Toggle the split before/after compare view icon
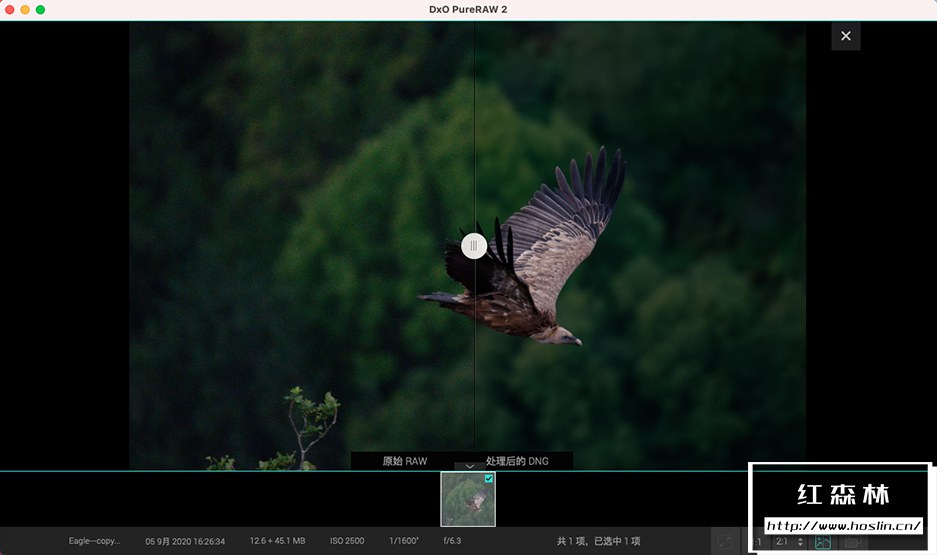The image size is (937, 555). 823,542
